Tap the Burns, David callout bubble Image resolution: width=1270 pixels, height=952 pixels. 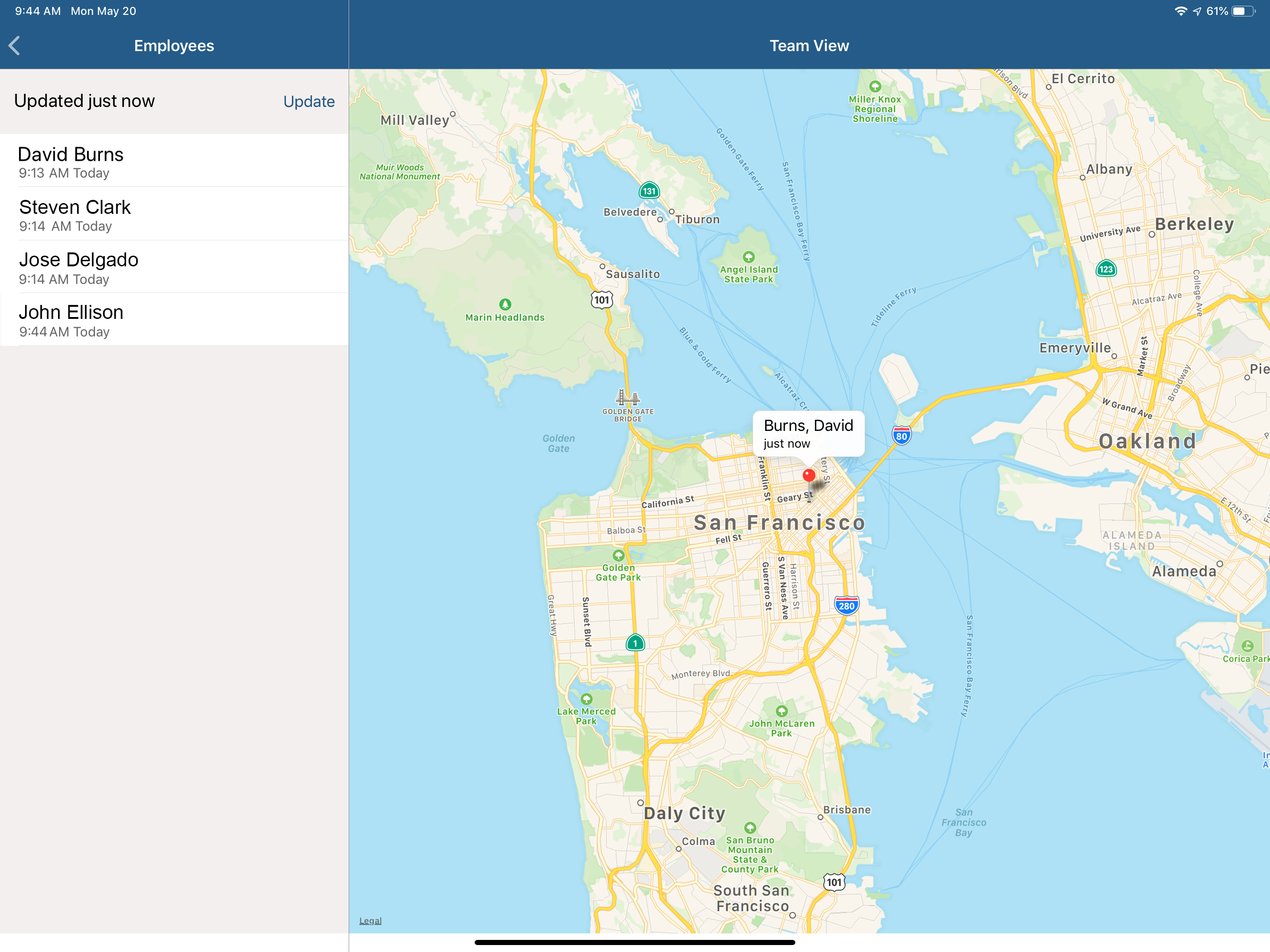point(808,434)
